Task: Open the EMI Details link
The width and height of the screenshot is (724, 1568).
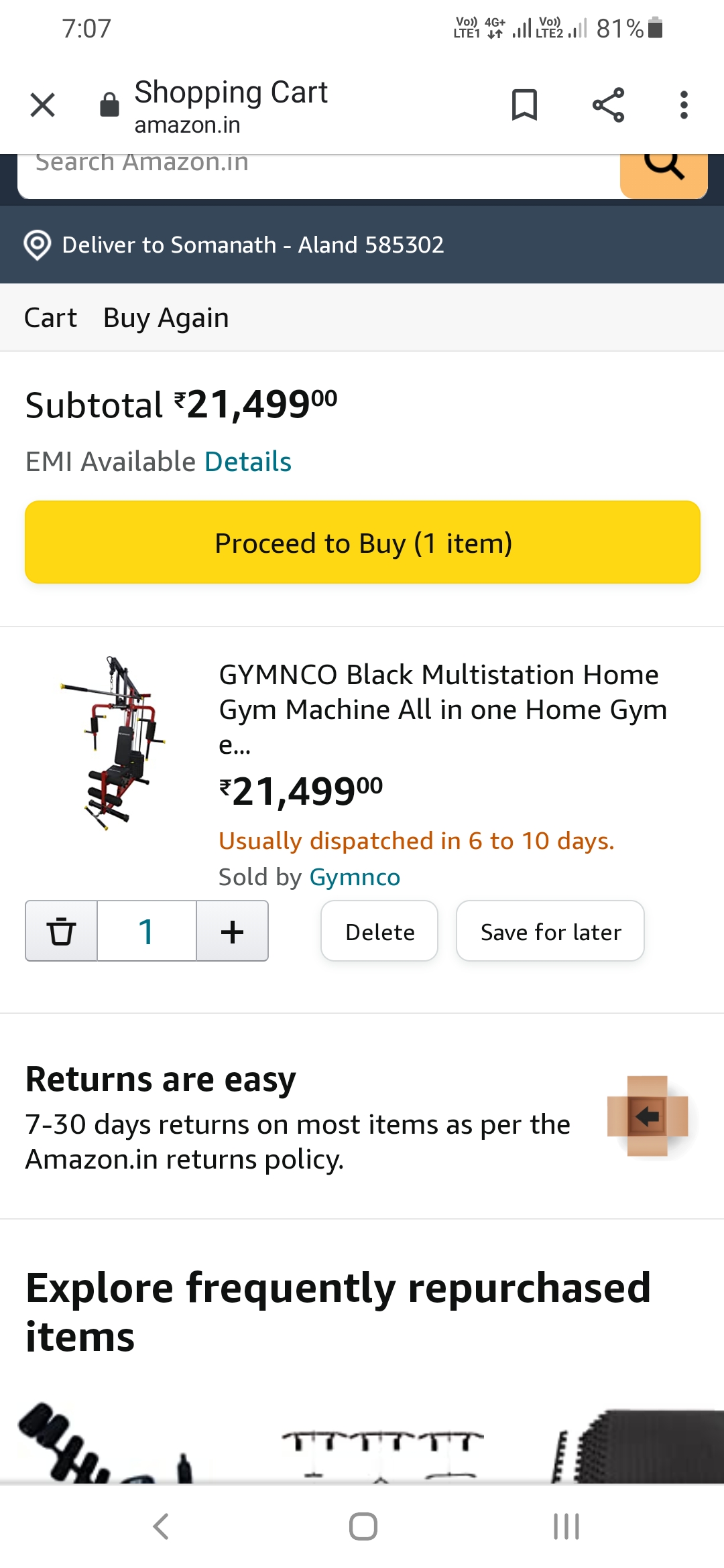Action: pyautogui.click(x=247, y=462)
